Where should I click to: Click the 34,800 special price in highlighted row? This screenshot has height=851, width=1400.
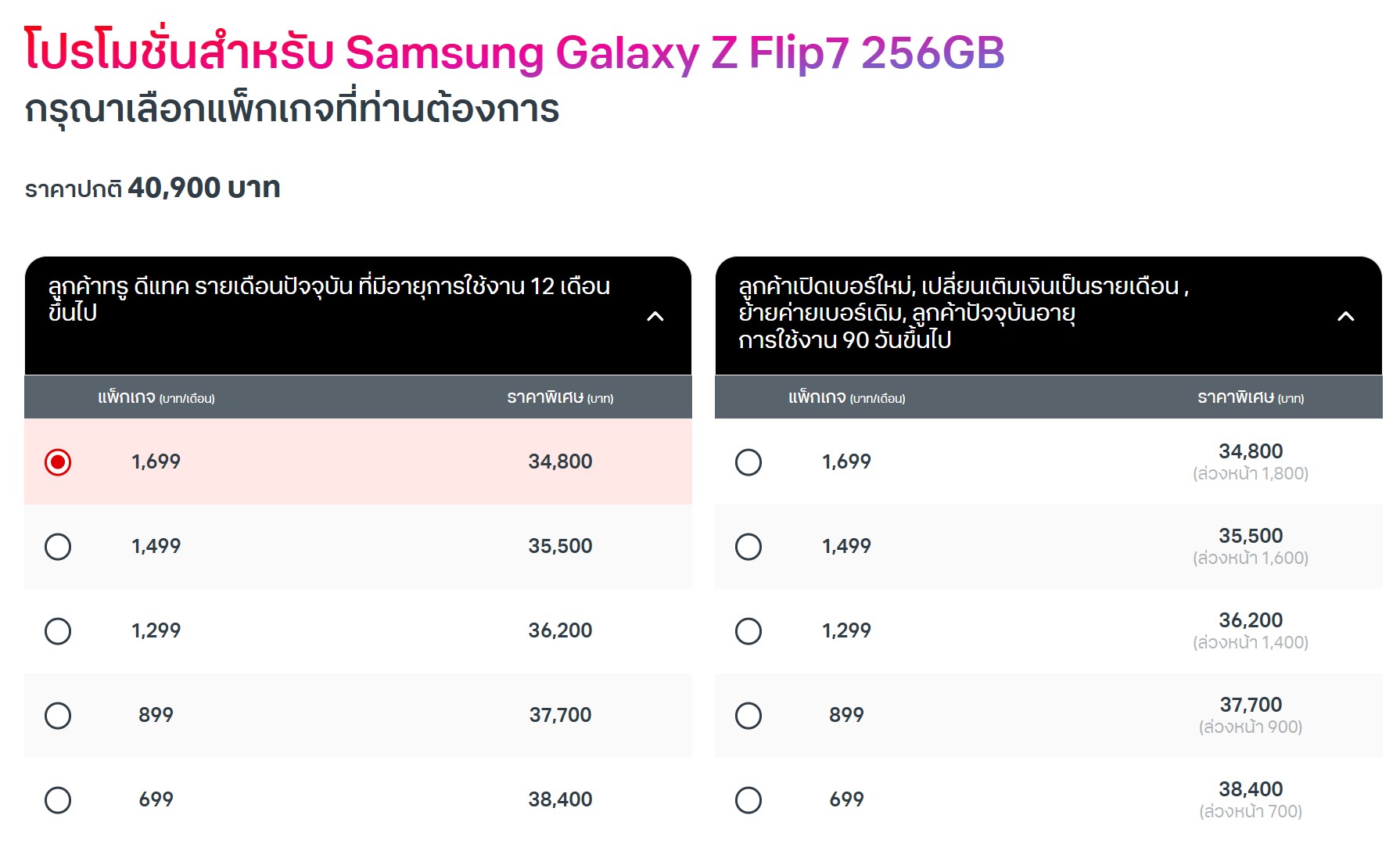pyautogui.click(x=560, y=461)
